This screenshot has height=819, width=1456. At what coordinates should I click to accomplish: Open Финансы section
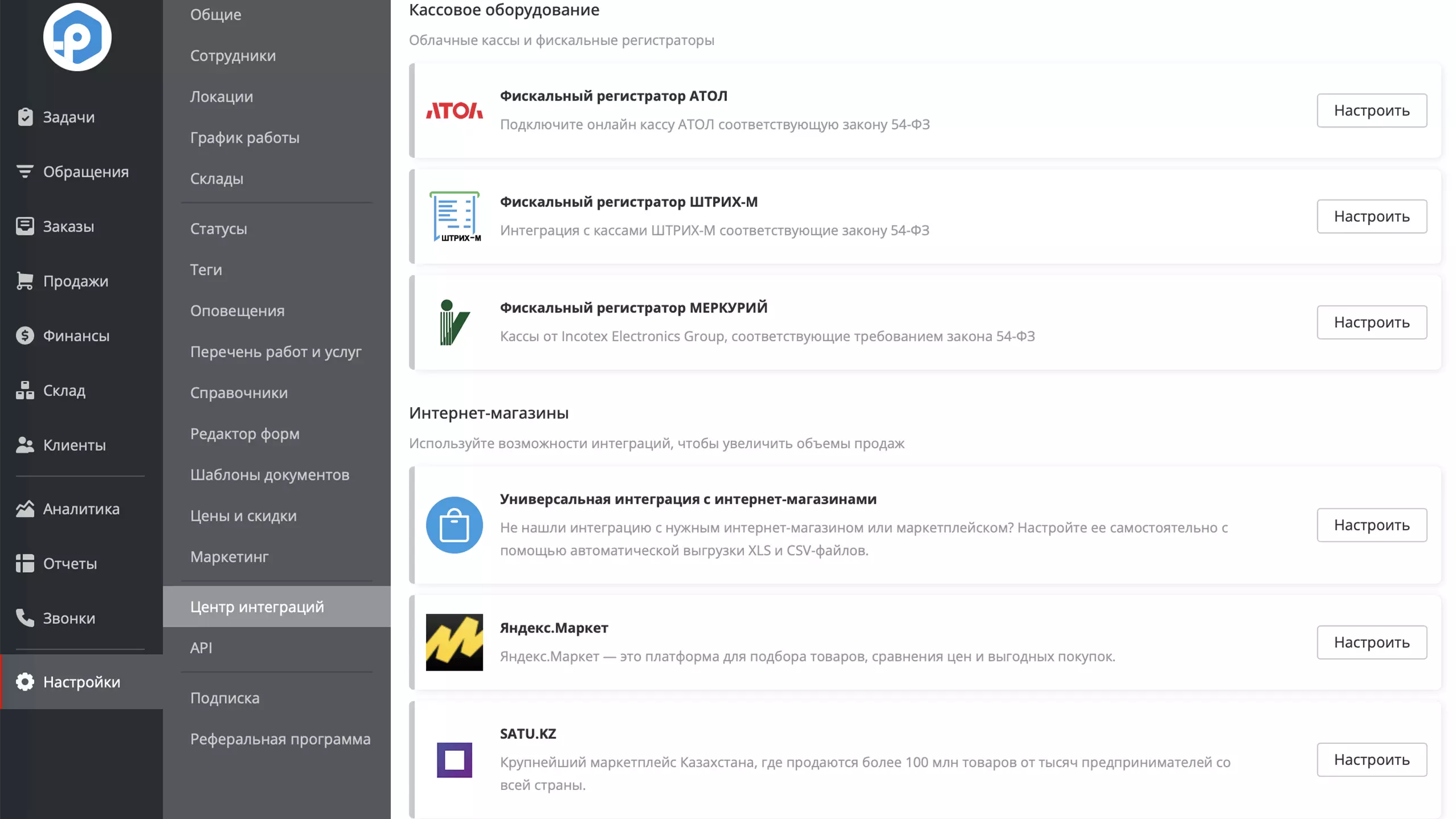81,336
